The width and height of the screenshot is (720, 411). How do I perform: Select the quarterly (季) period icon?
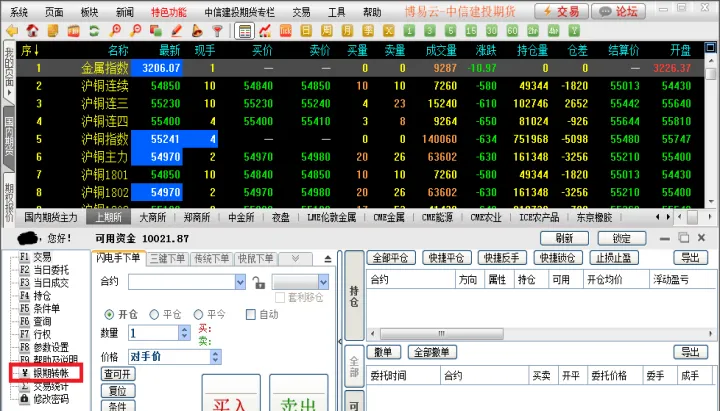[368, 31]
